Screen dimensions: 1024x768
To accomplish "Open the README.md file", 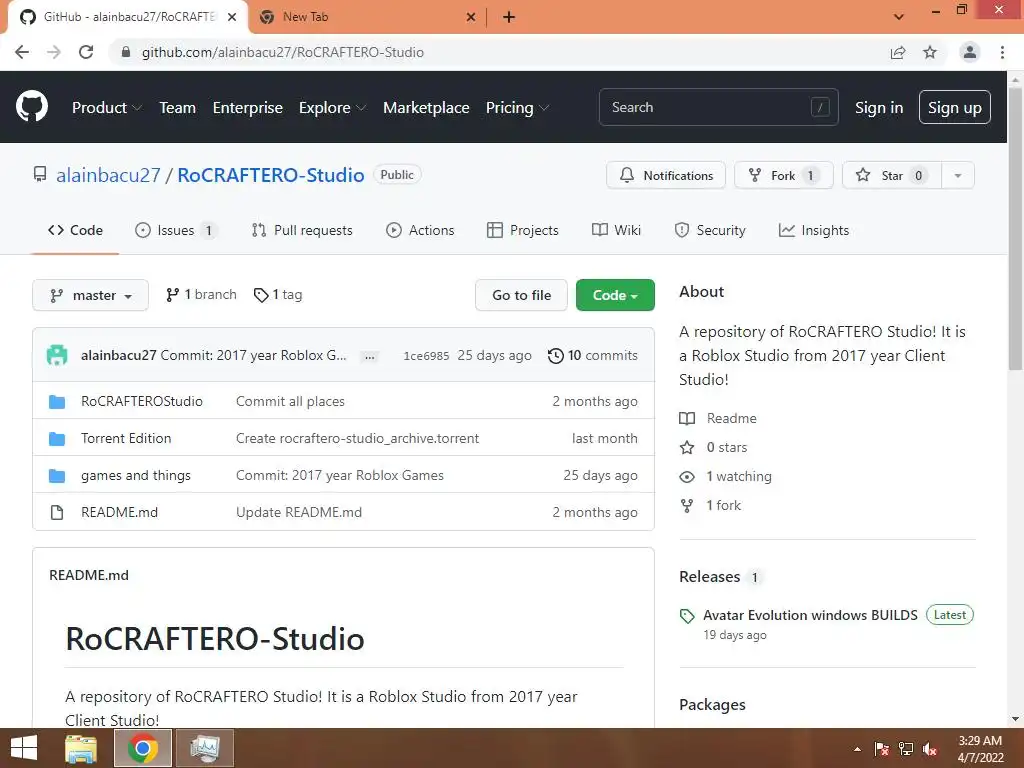I will point(120,512).
